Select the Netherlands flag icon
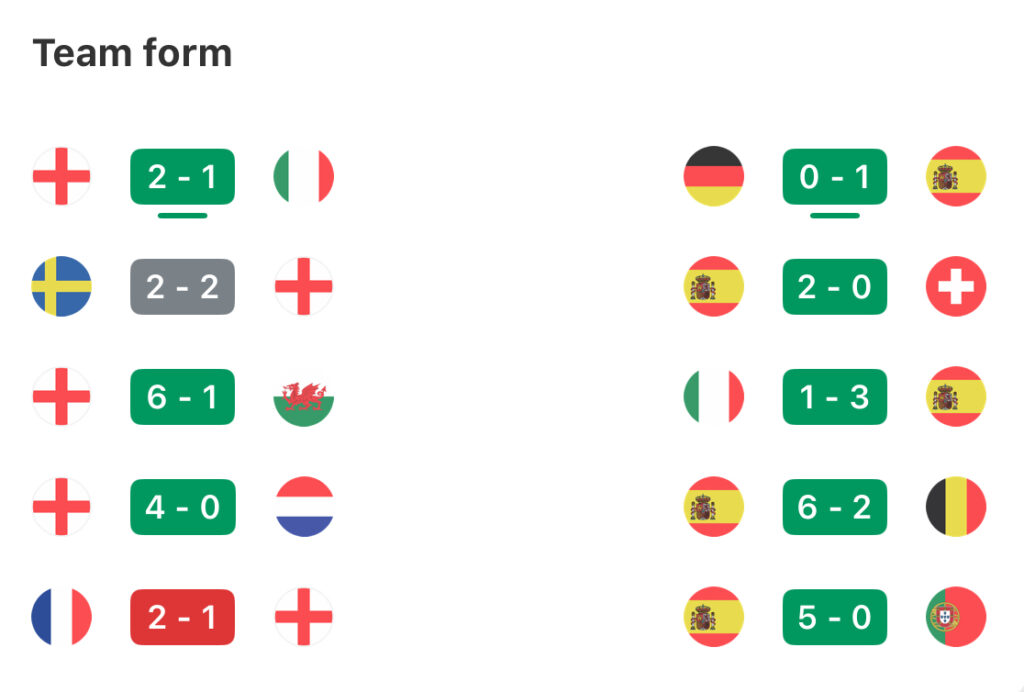 pos(304,507)
